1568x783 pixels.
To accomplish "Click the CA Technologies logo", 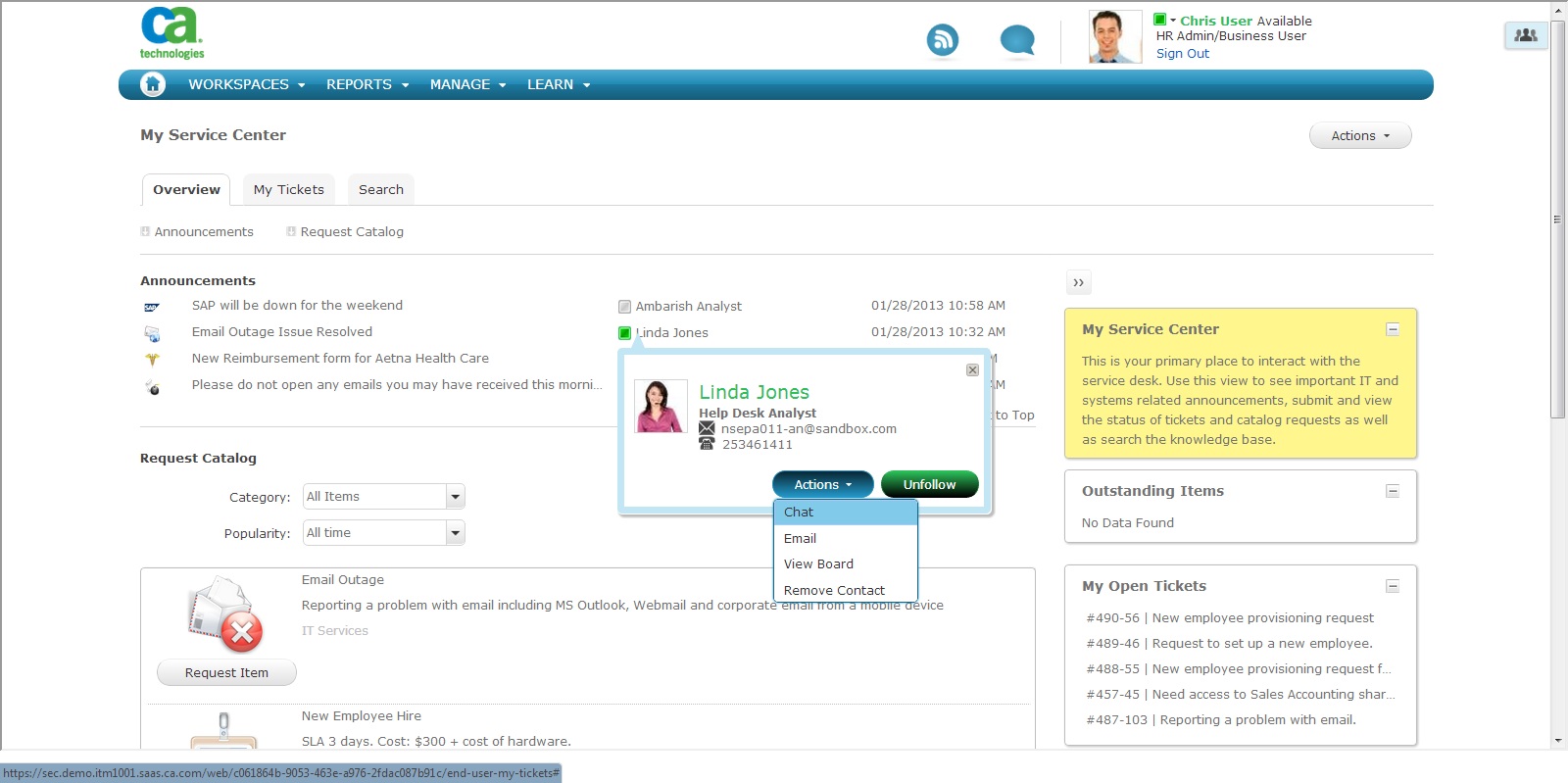I will click(171, 33).
